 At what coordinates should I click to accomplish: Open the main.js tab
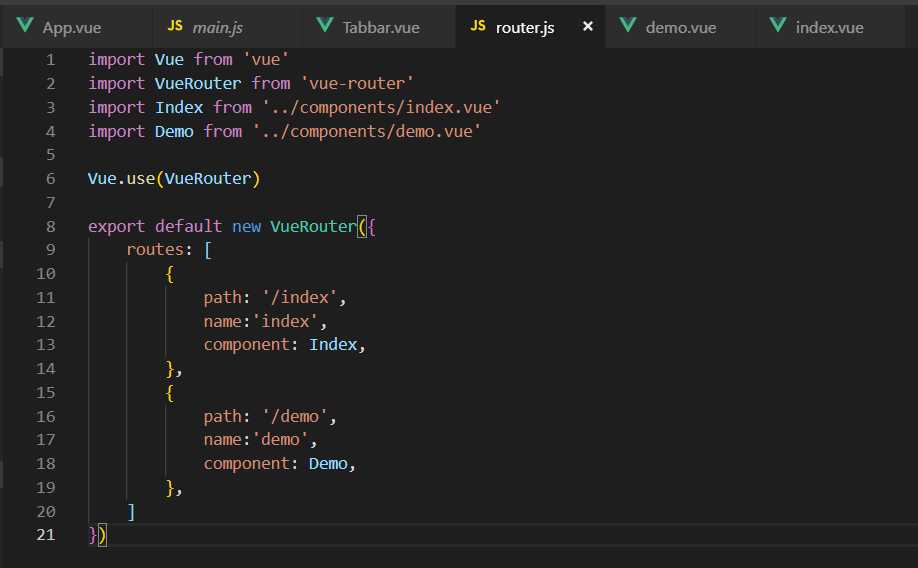point(228,27)
